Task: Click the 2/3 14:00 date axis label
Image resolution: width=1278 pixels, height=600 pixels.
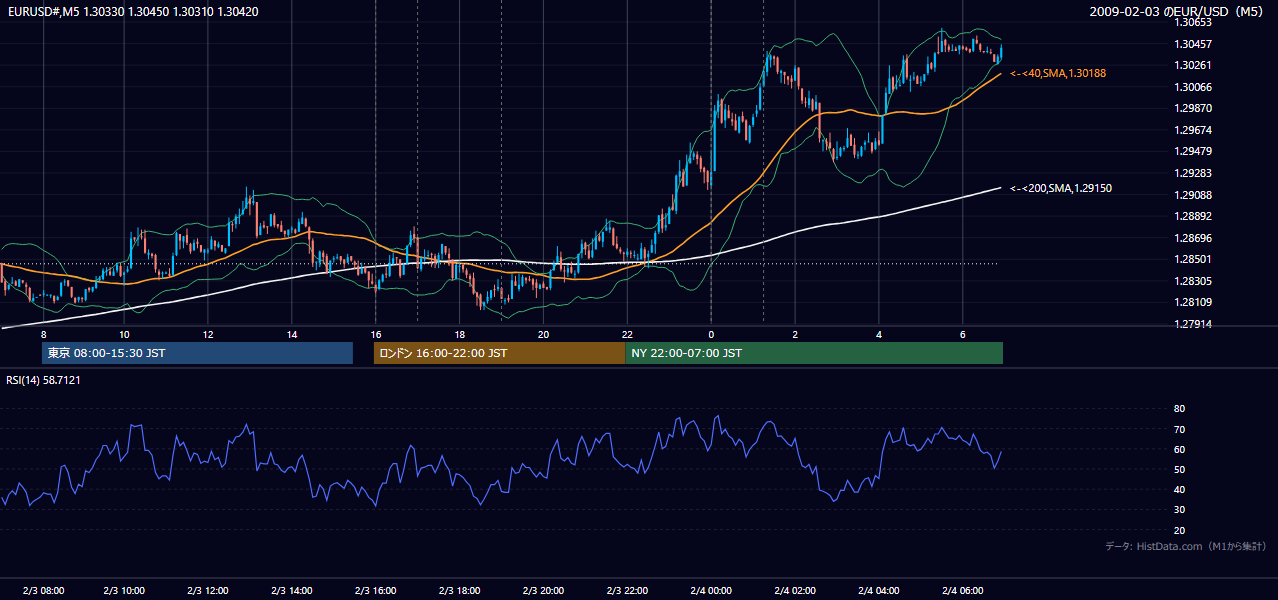Action: pyautogui.click(x=292, y=591)
